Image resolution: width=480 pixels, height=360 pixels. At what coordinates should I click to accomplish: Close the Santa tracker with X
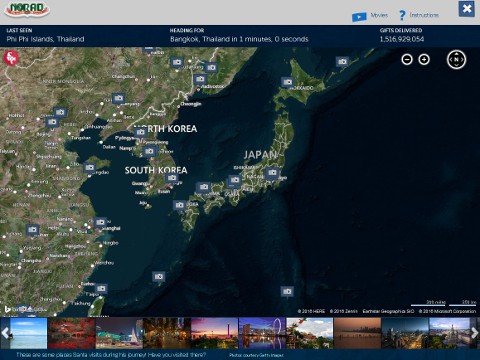(467, 9)
